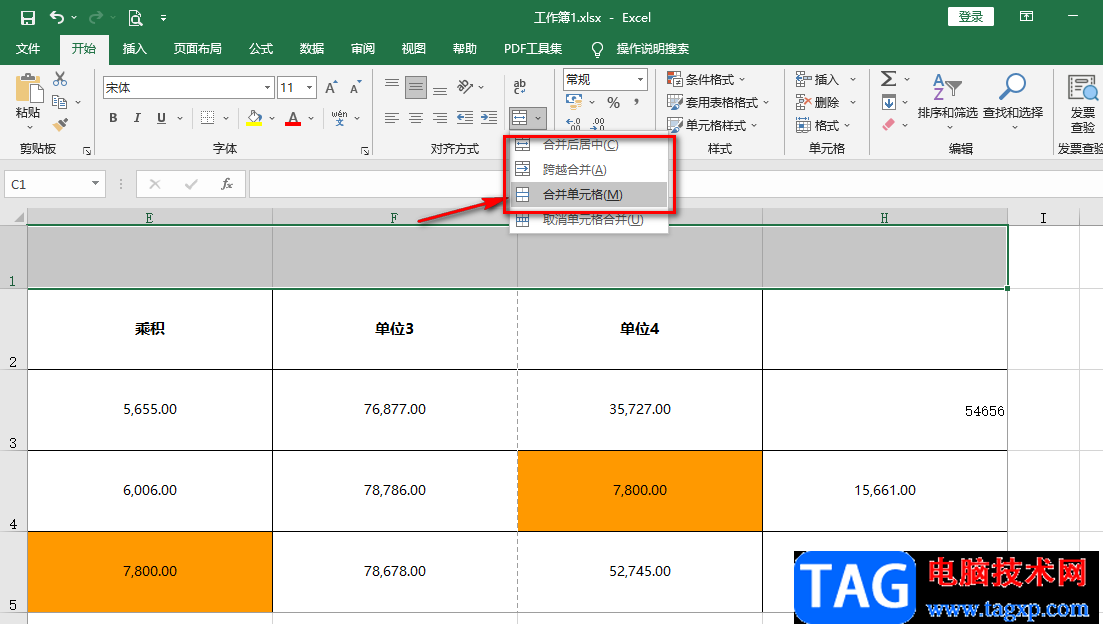Center text horizontally

click(416, 117)
